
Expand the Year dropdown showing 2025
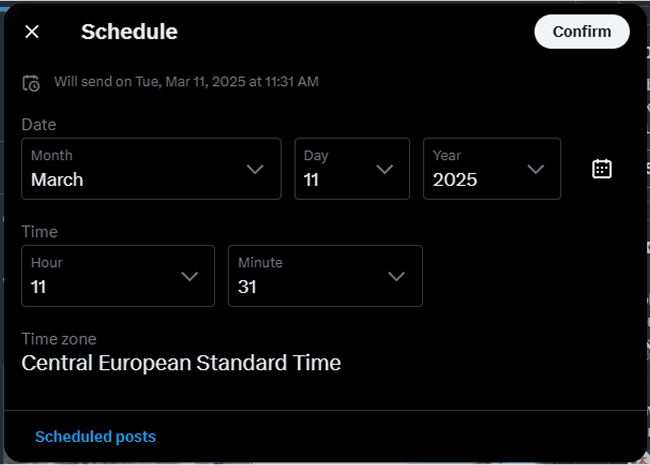coord(492,169)
